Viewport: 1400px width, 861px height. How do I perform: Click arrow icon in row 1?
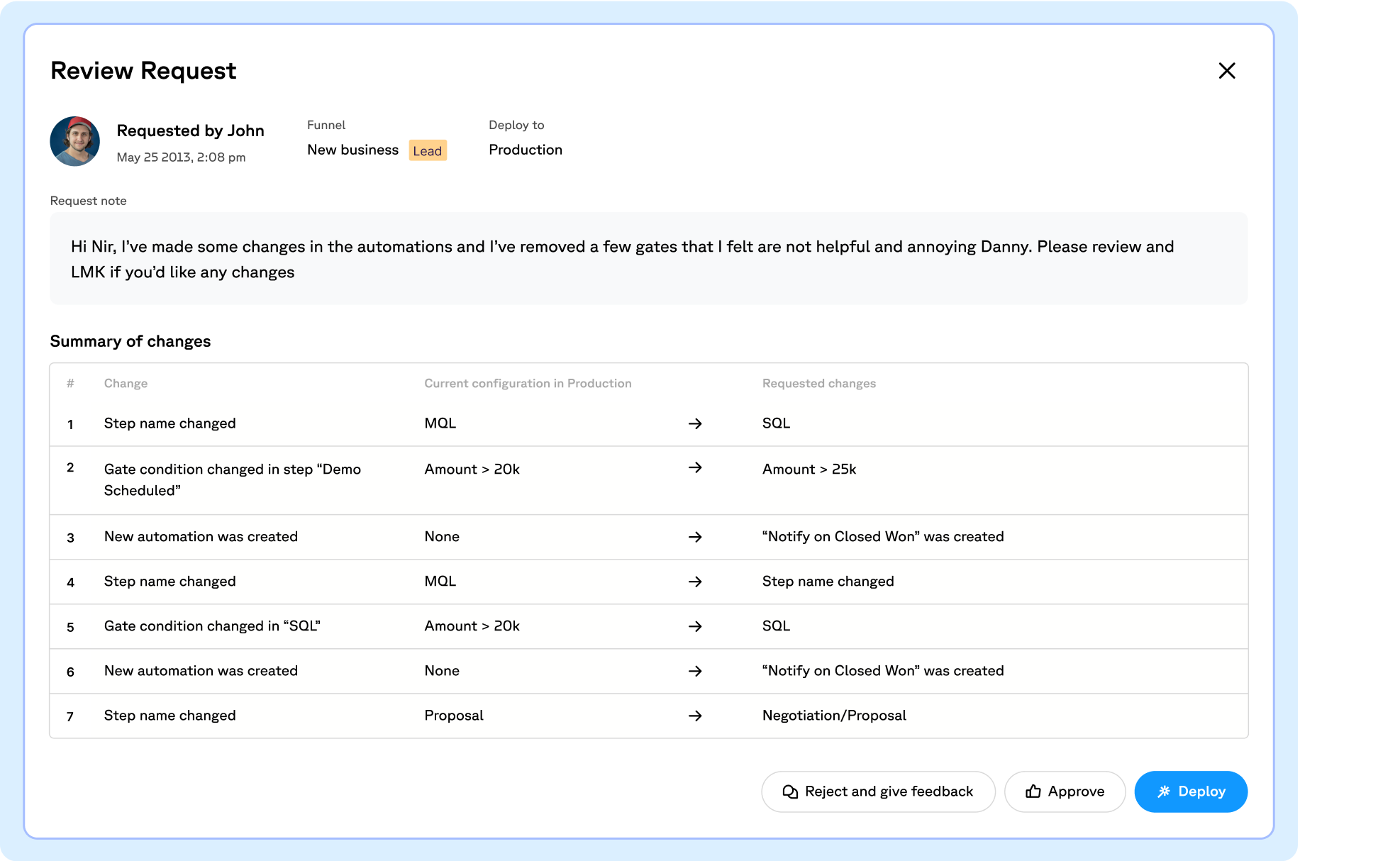695,423
